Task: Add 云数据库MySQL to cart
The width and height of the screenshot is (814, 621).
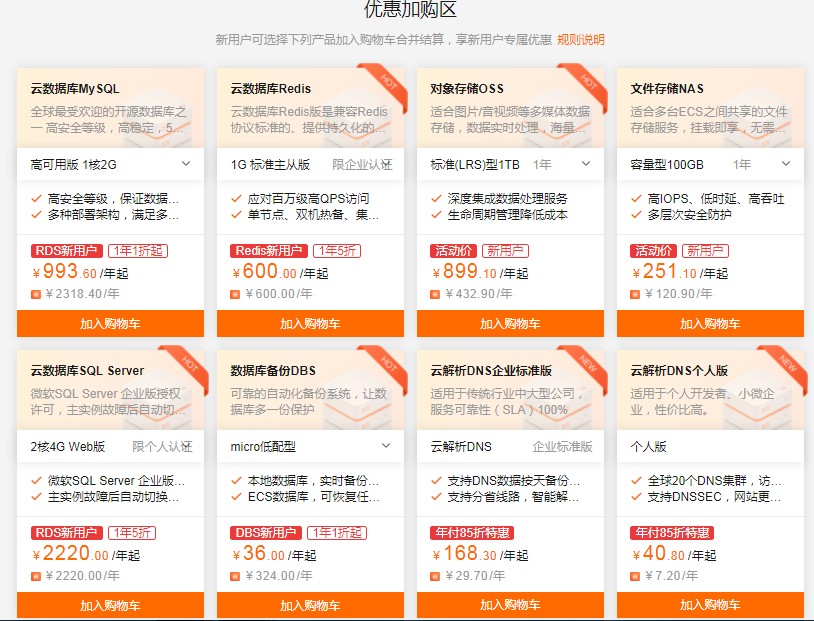Action: pos(110,323)
